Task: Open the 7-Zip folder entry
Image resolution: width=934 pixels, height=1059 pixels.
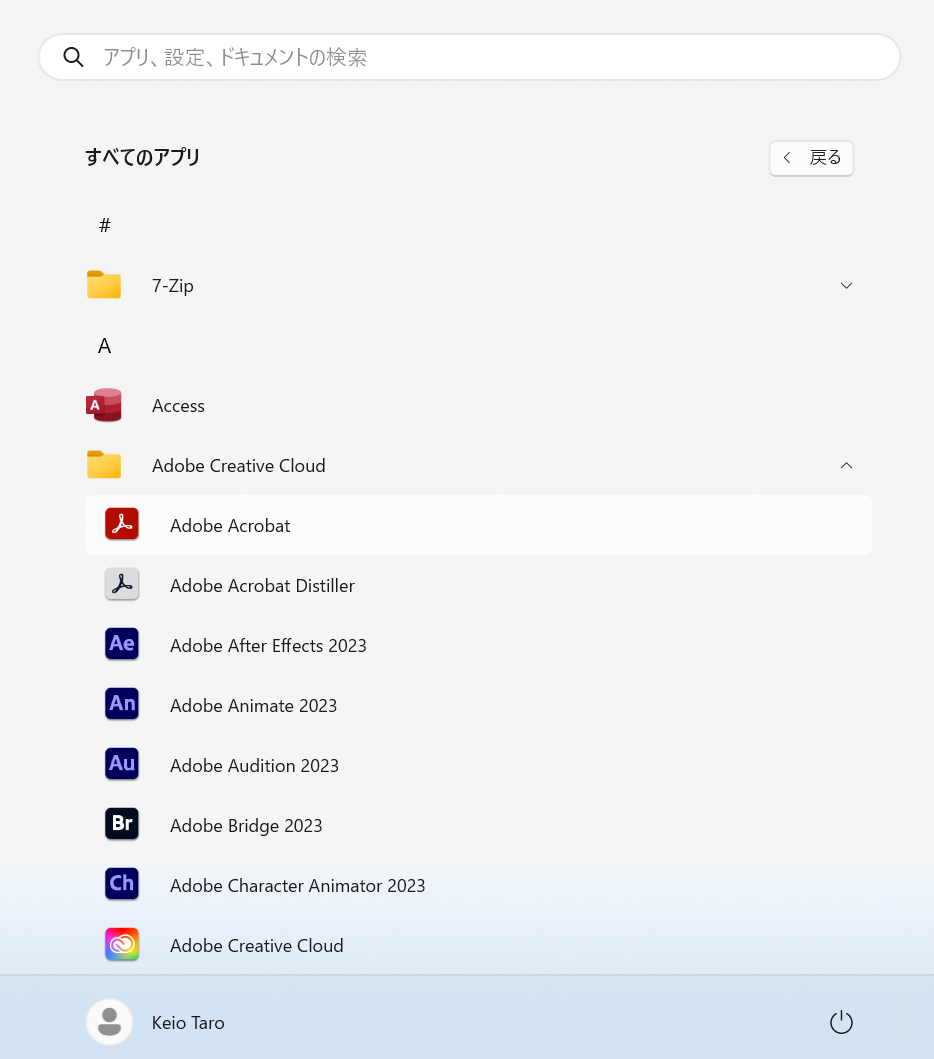Action: 173,286
